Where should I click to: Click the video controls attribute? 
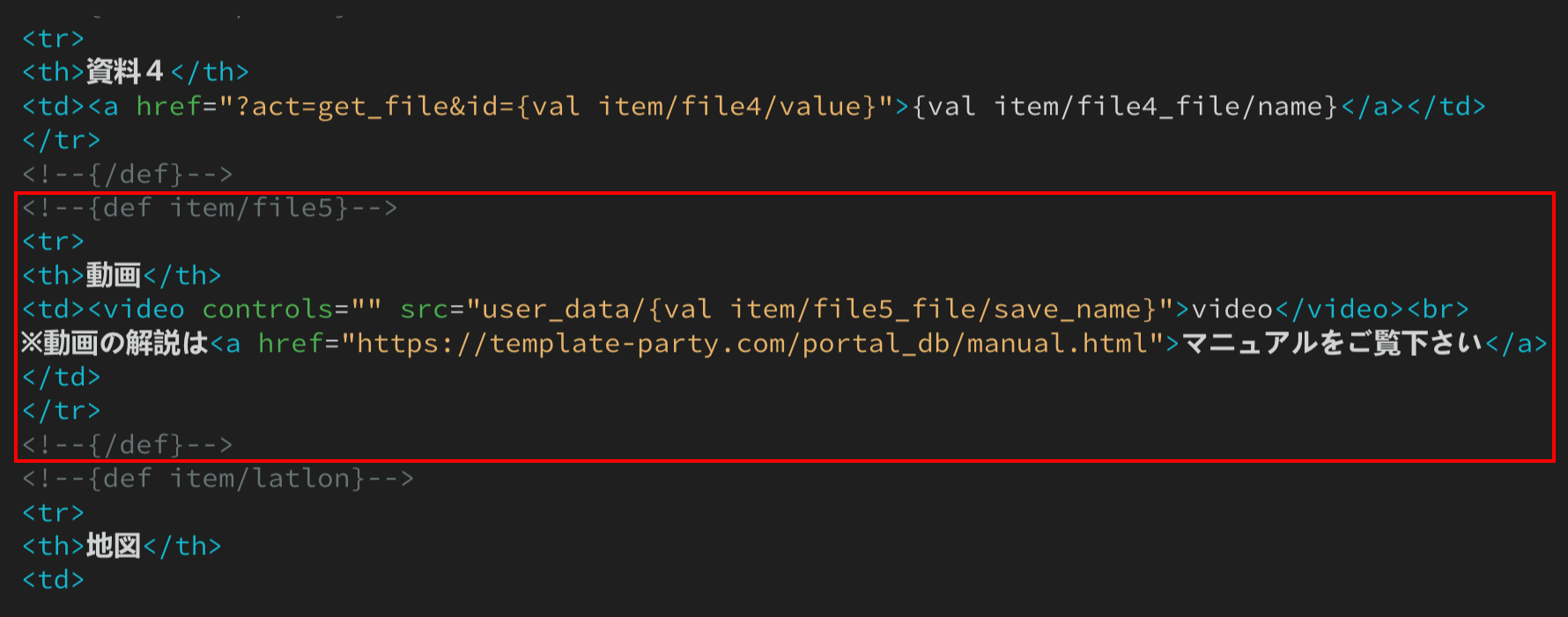pos(292,309)
